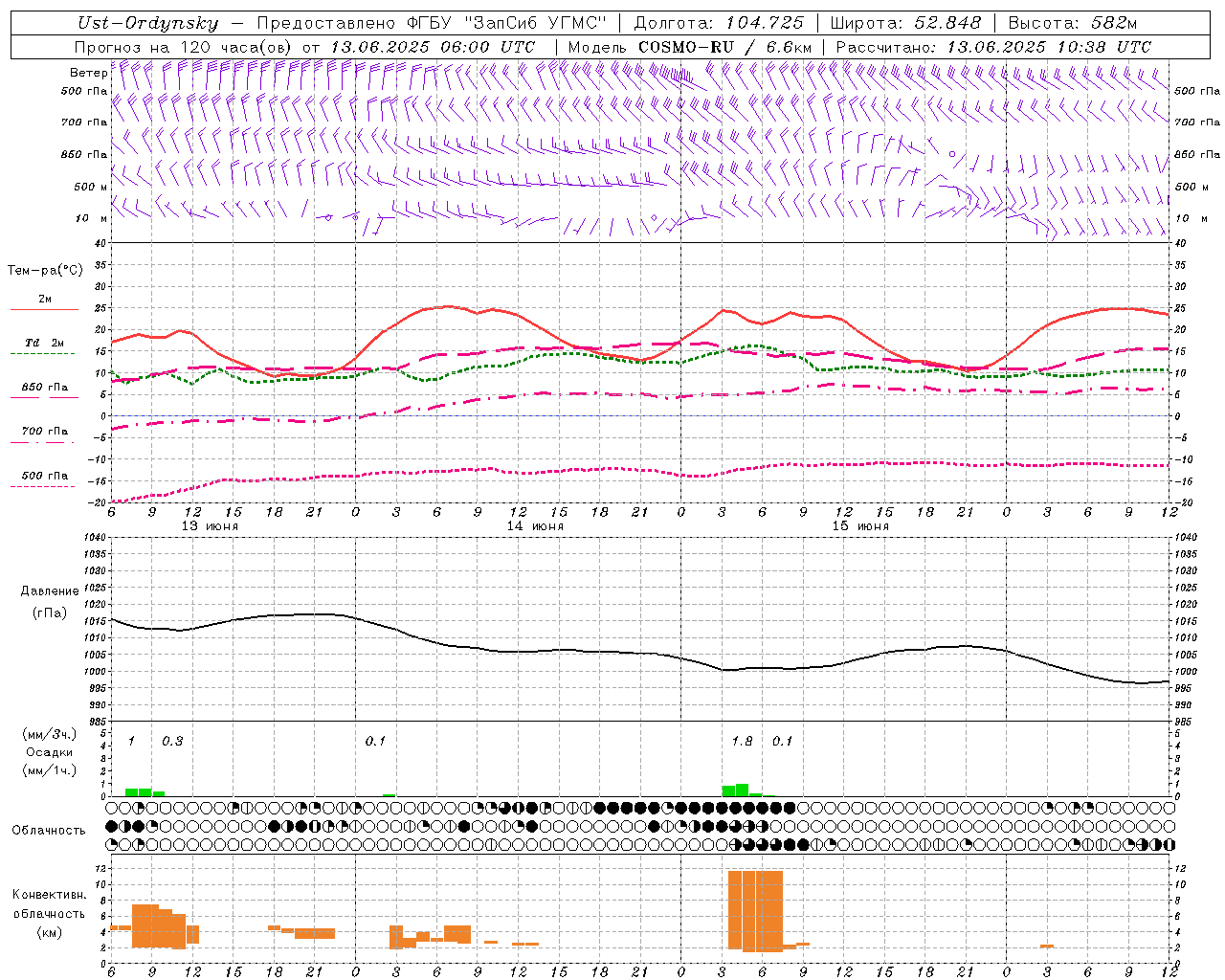Click the dashed line sample under 'Td 2м'
Viewport: 1225px width, 980px height.
click(x=43, y=354)
